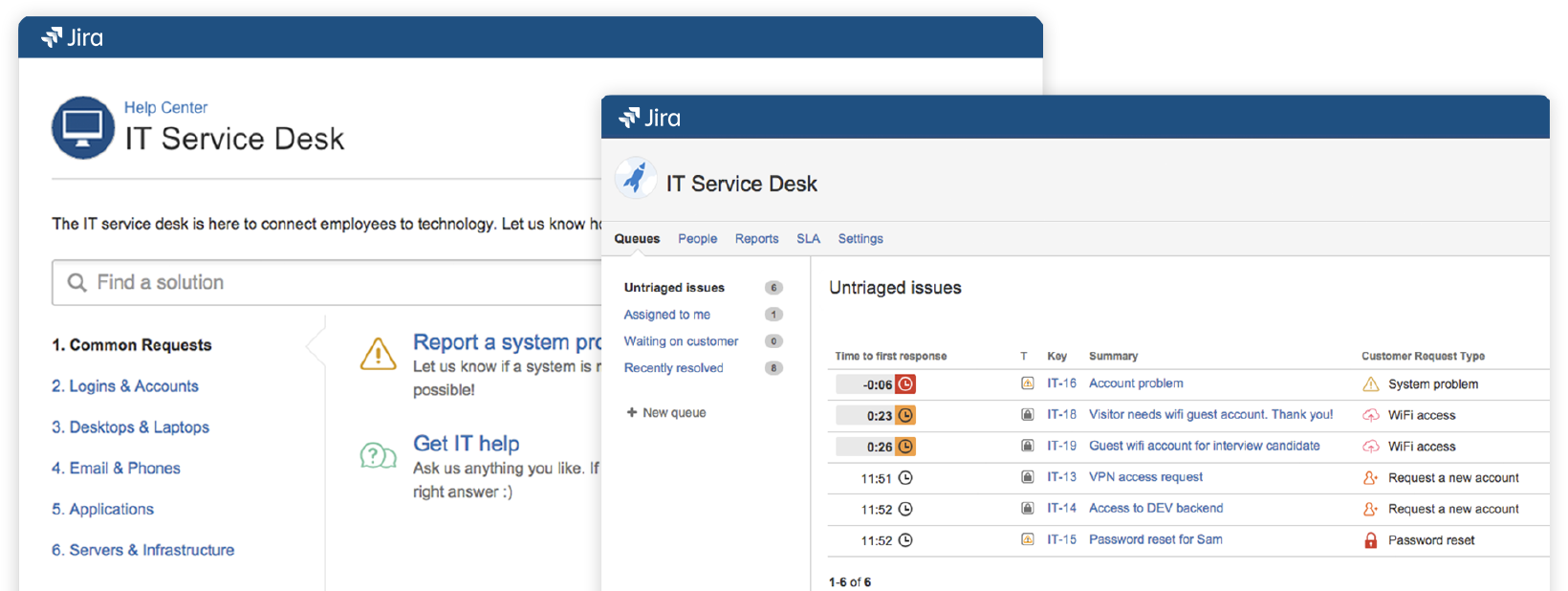Viewport: 1568px width, 591px height.
Task: Click the warning triangle icon for Report a system problem
Action: [x=378, y=354]
